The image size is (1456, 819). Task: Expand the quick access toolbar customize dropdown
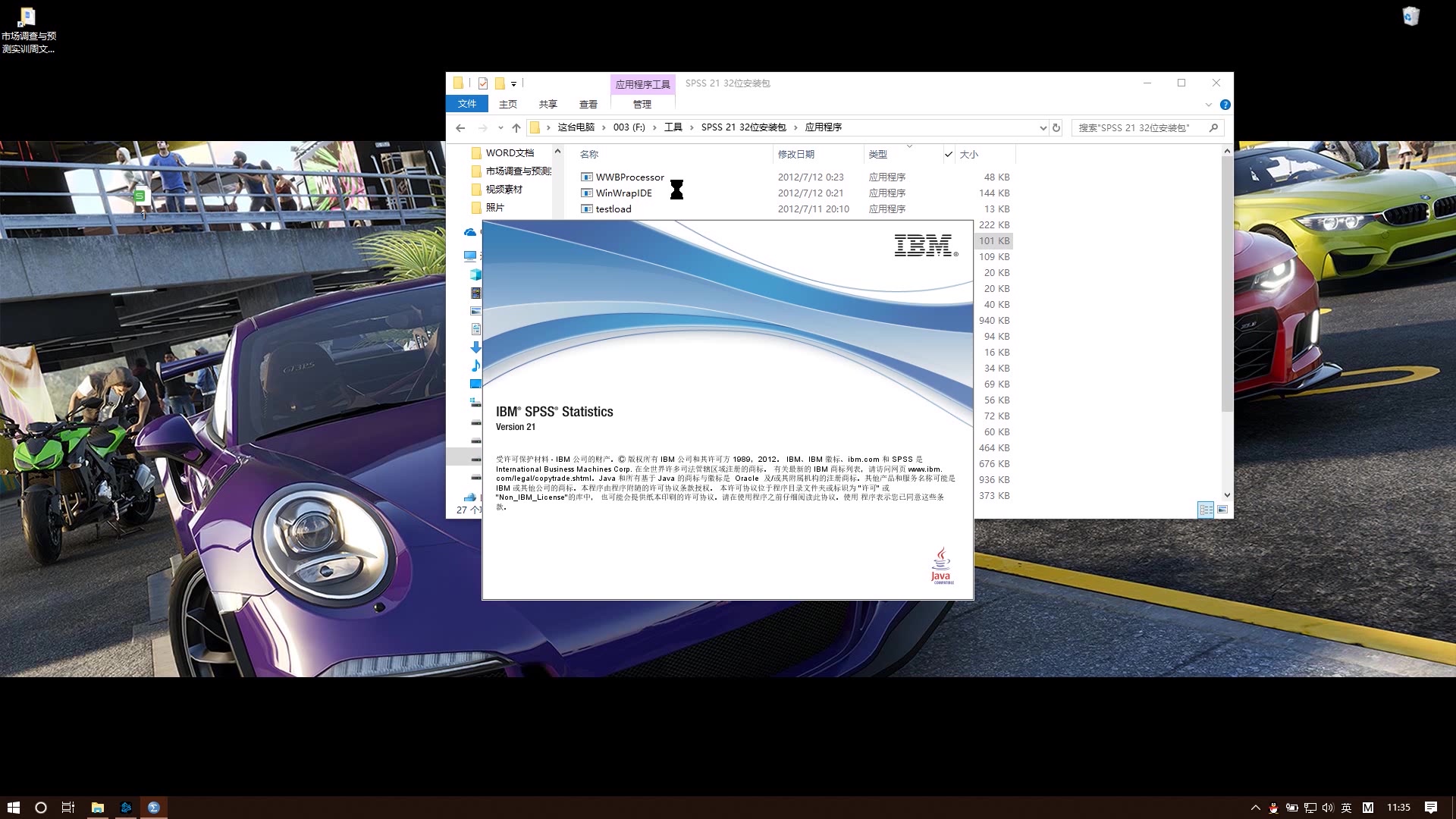tap(514, 84)
